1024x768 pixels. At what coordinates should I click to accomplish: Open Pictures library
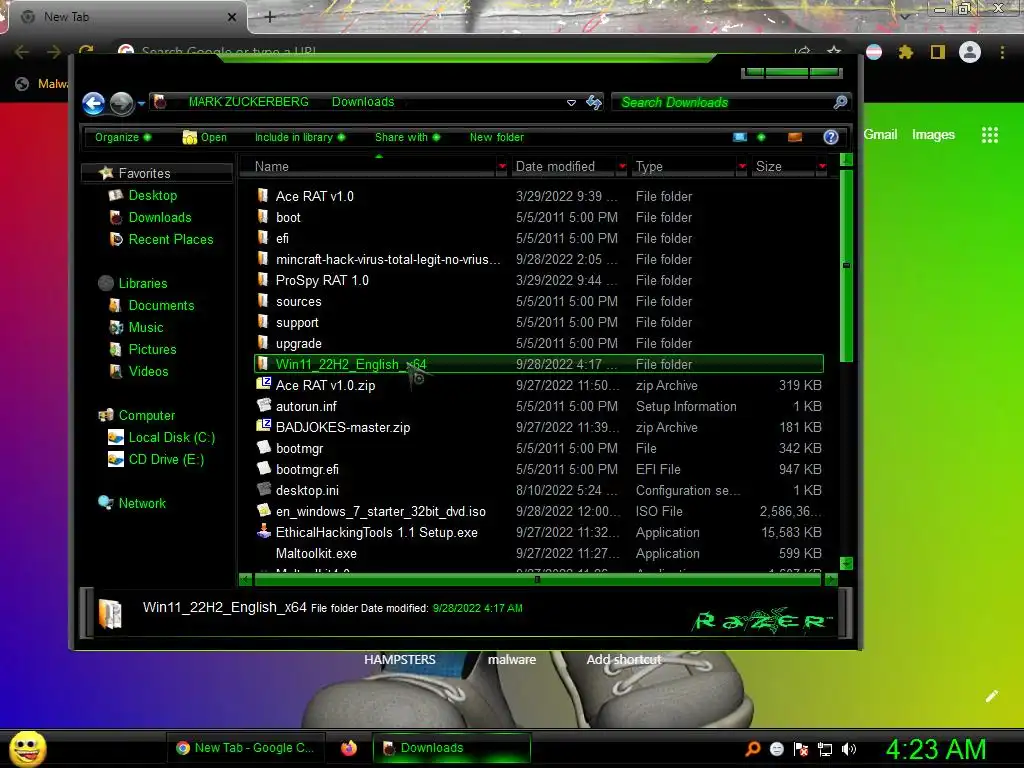click(x=152, y=349)
